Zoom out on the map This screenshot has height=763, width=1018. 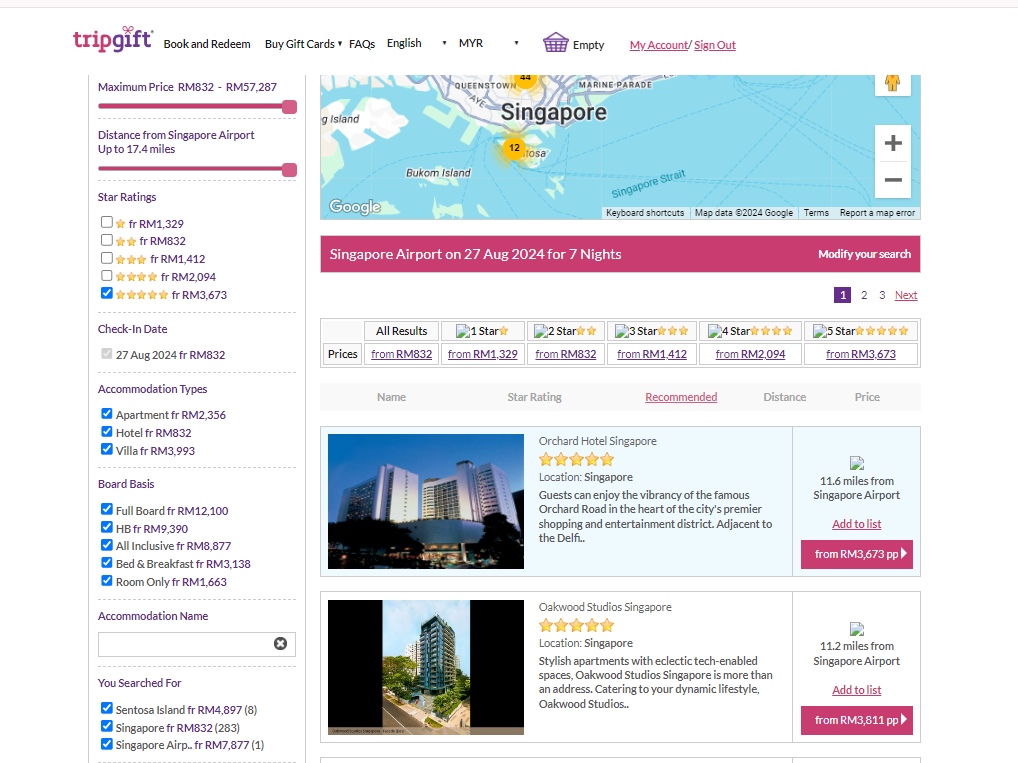click(893, 180)
